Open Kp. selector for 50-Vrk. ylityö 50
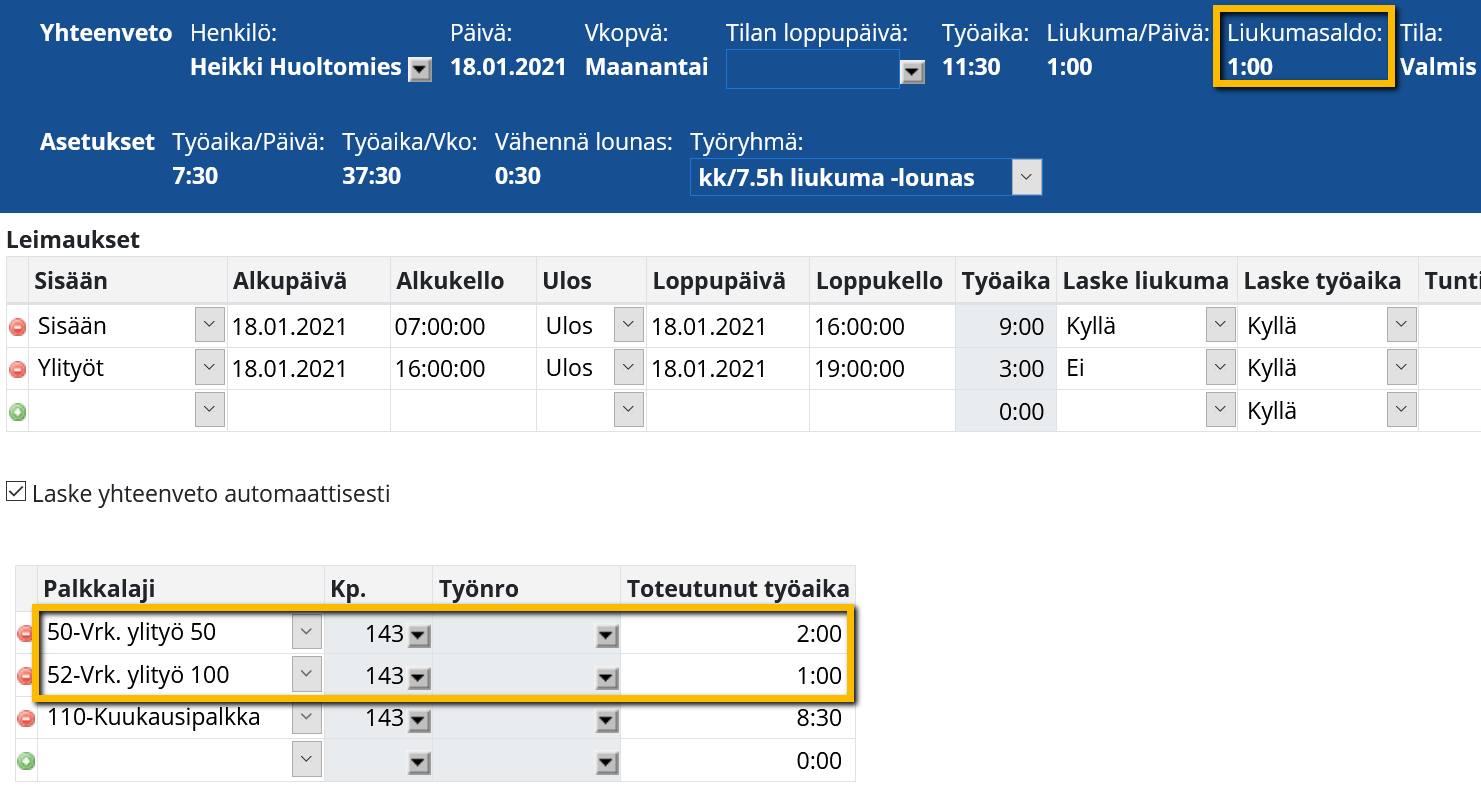 click(x=418, y=635)
